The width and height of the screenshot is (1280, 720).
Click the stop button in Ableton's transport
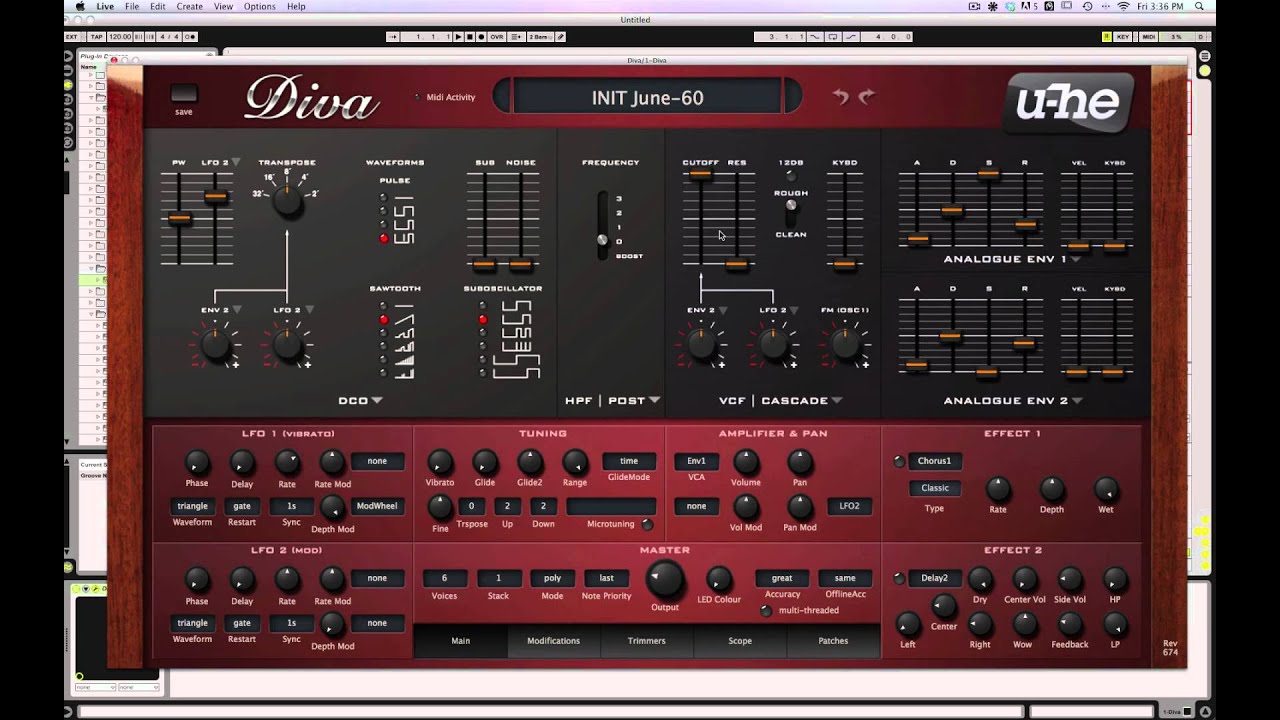pyautogui.click(x=469, y=37)
